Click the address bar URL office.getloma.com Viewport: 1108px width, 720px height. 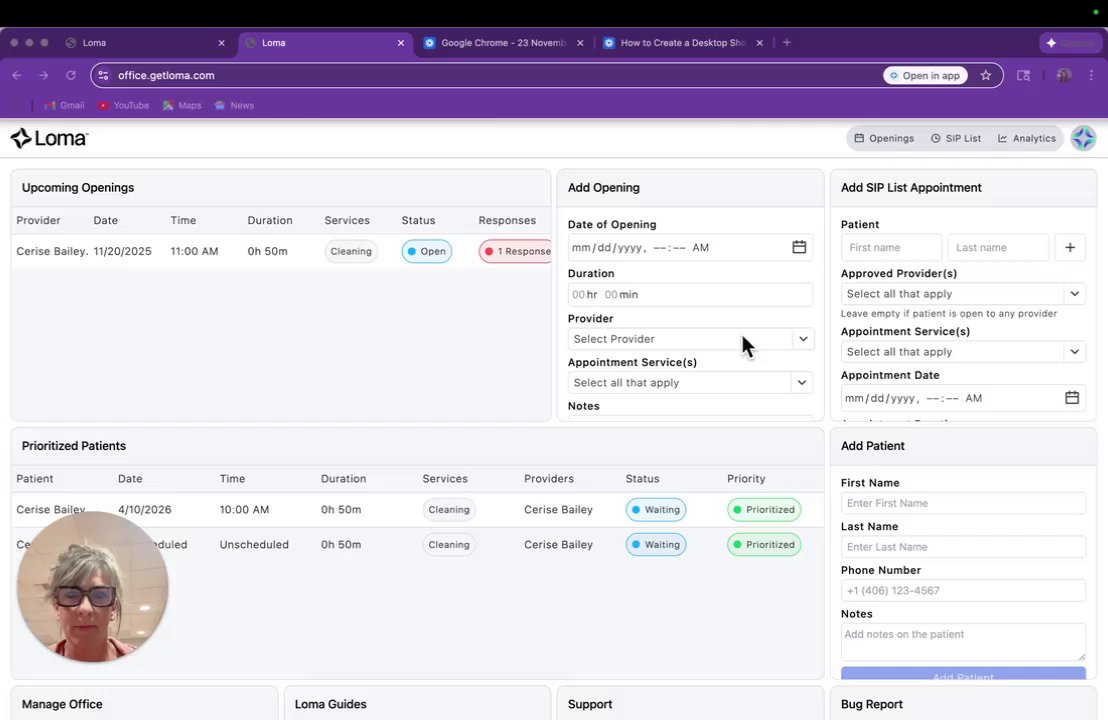click(166, 76)
